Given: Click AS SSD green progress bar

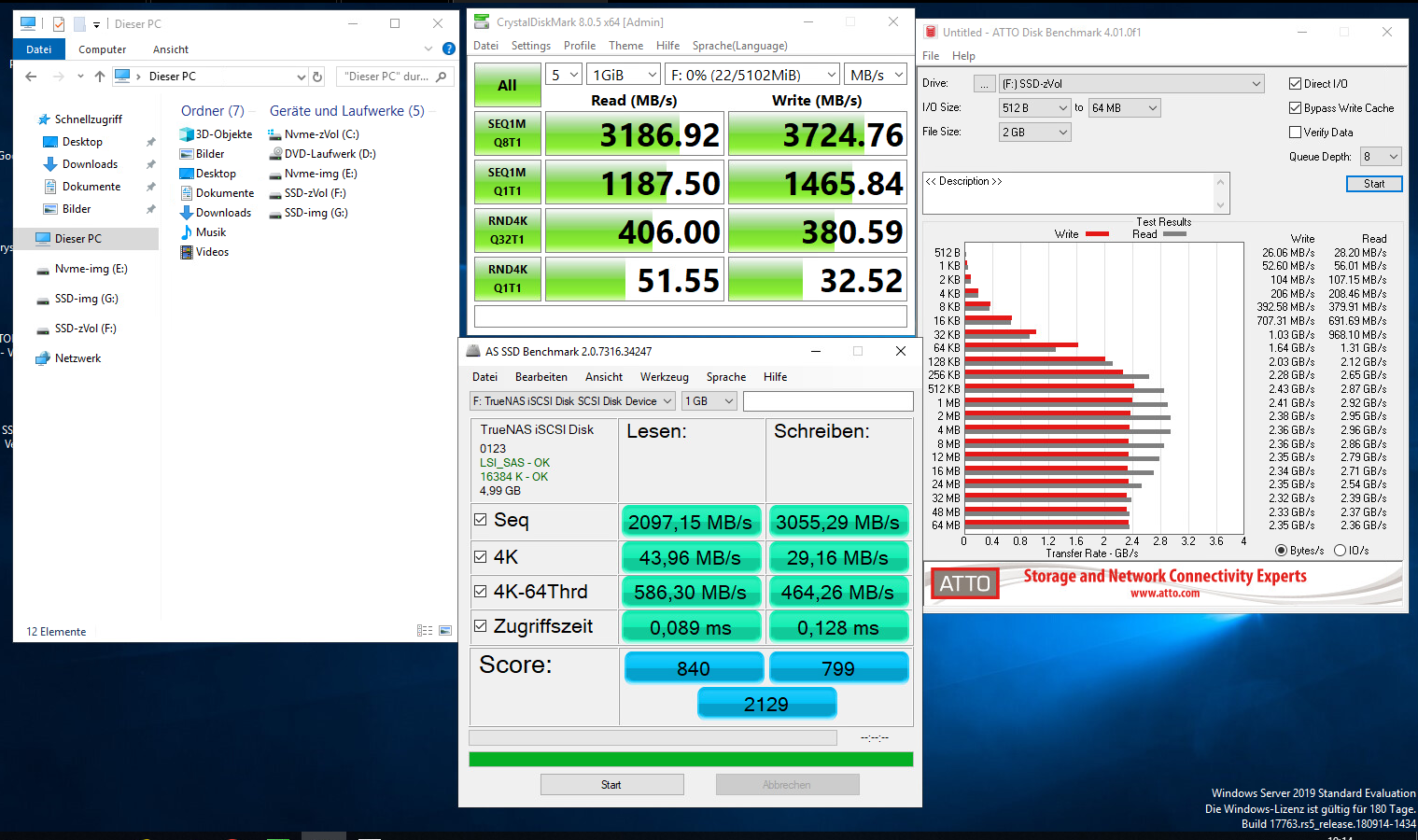Looking at the screenshot, I should click(691, 760).
